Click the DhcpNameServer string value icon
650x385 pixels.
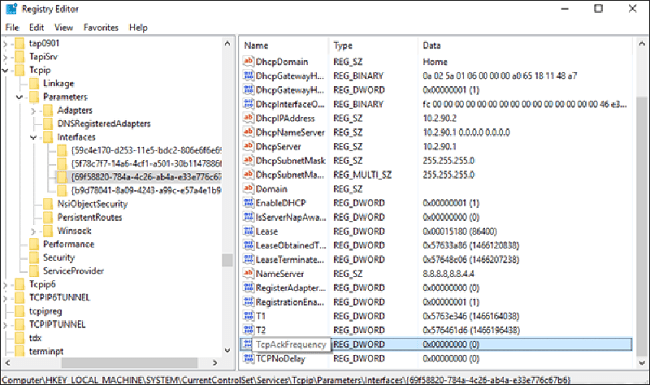pyautogui.click(x=248, y=132)
